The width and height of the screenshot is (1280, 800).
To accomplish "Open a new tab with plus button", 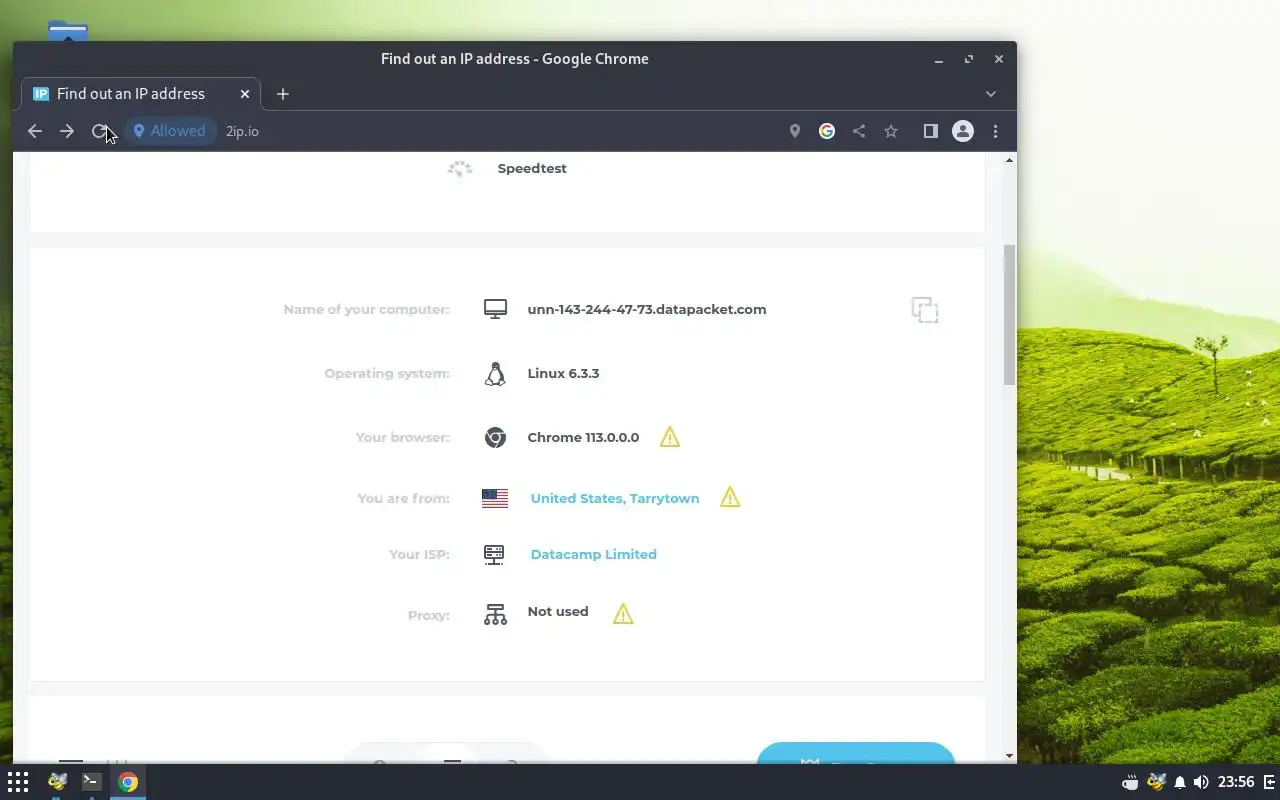I will pyautogui.click(x=283, y=94).
